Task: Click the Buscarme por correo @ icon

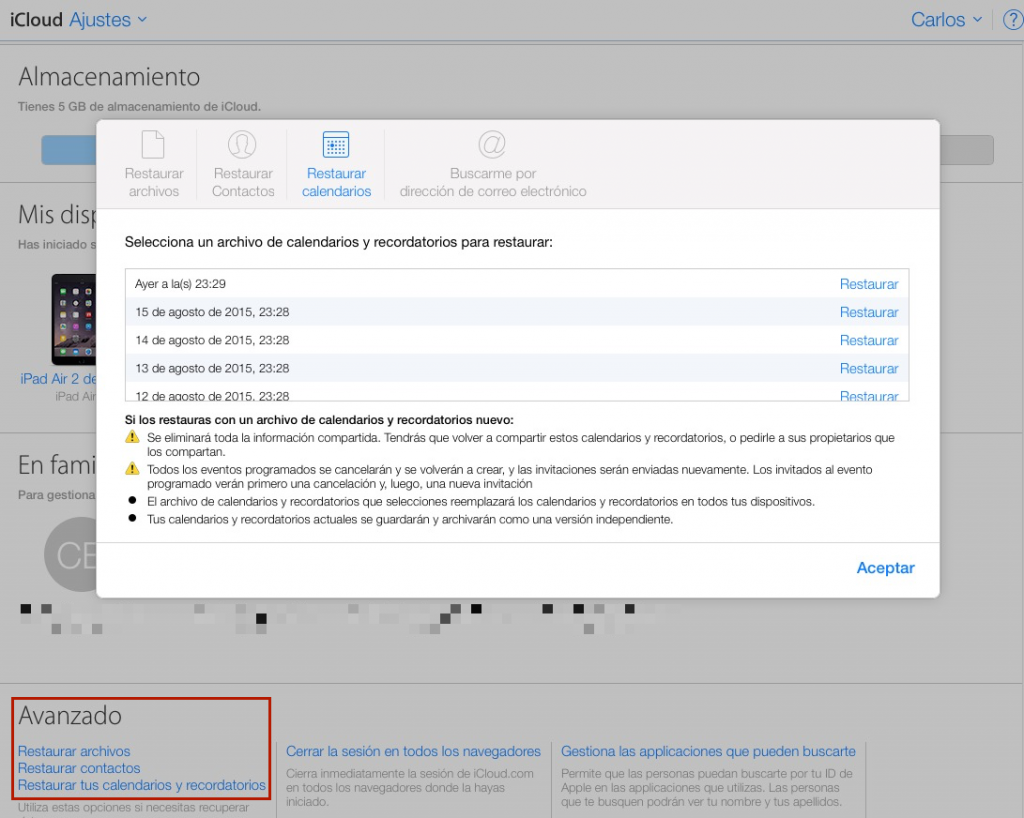Action: (492, 144)
